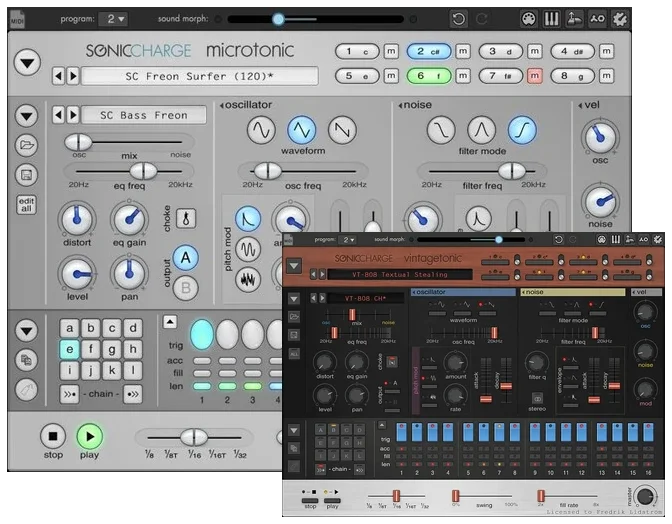Go to the next Microtonic preset

[73, 76]
